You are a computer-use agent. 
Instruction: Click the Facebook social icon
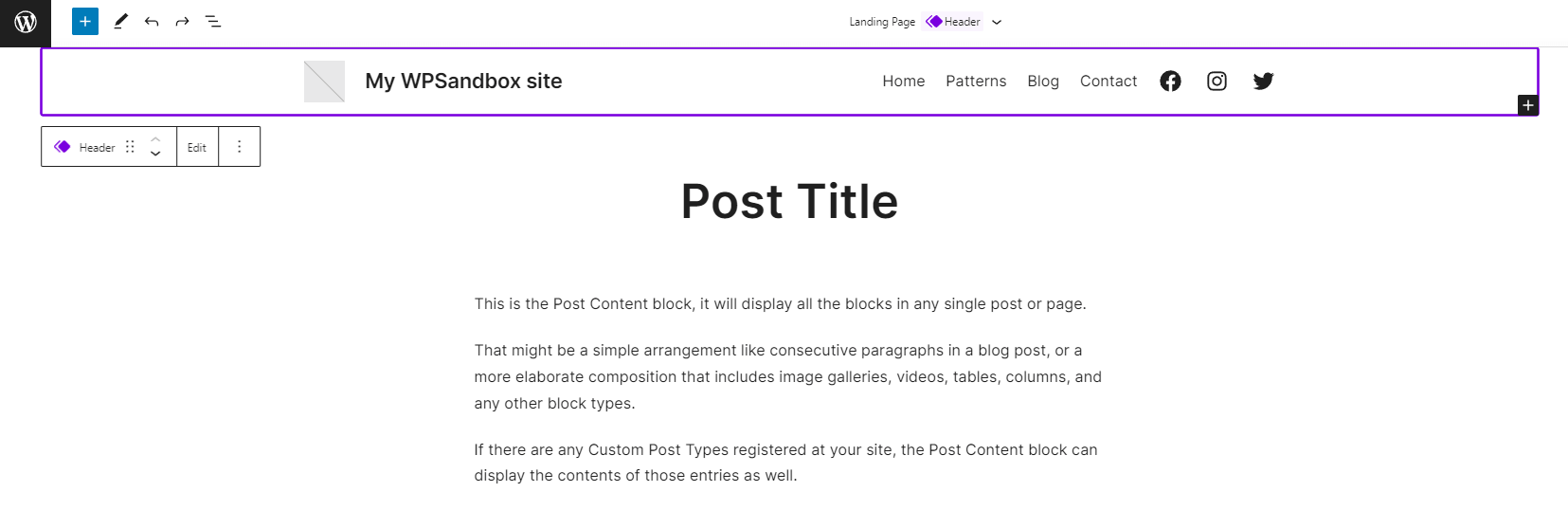point(1170,82)
